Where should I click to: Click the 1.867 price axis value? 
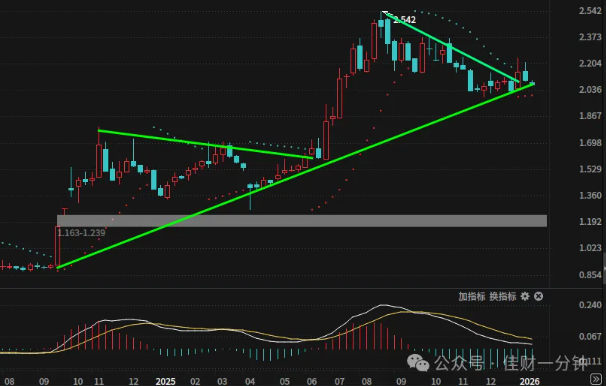coord(590,116)
